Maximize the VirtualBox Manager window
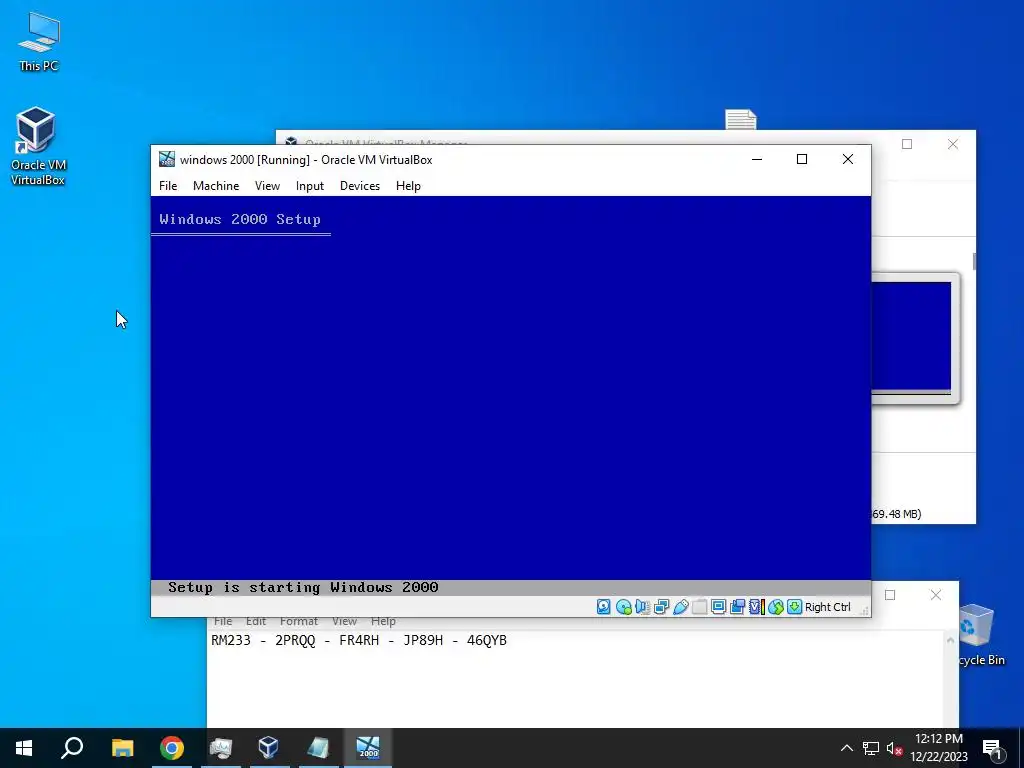 click(906, 144)
